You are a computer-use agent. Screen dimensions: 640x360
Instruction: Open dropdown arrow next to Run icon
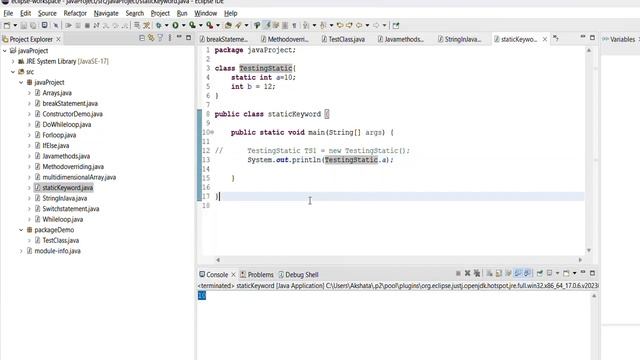pyautogui.click(x=183, y=25)
